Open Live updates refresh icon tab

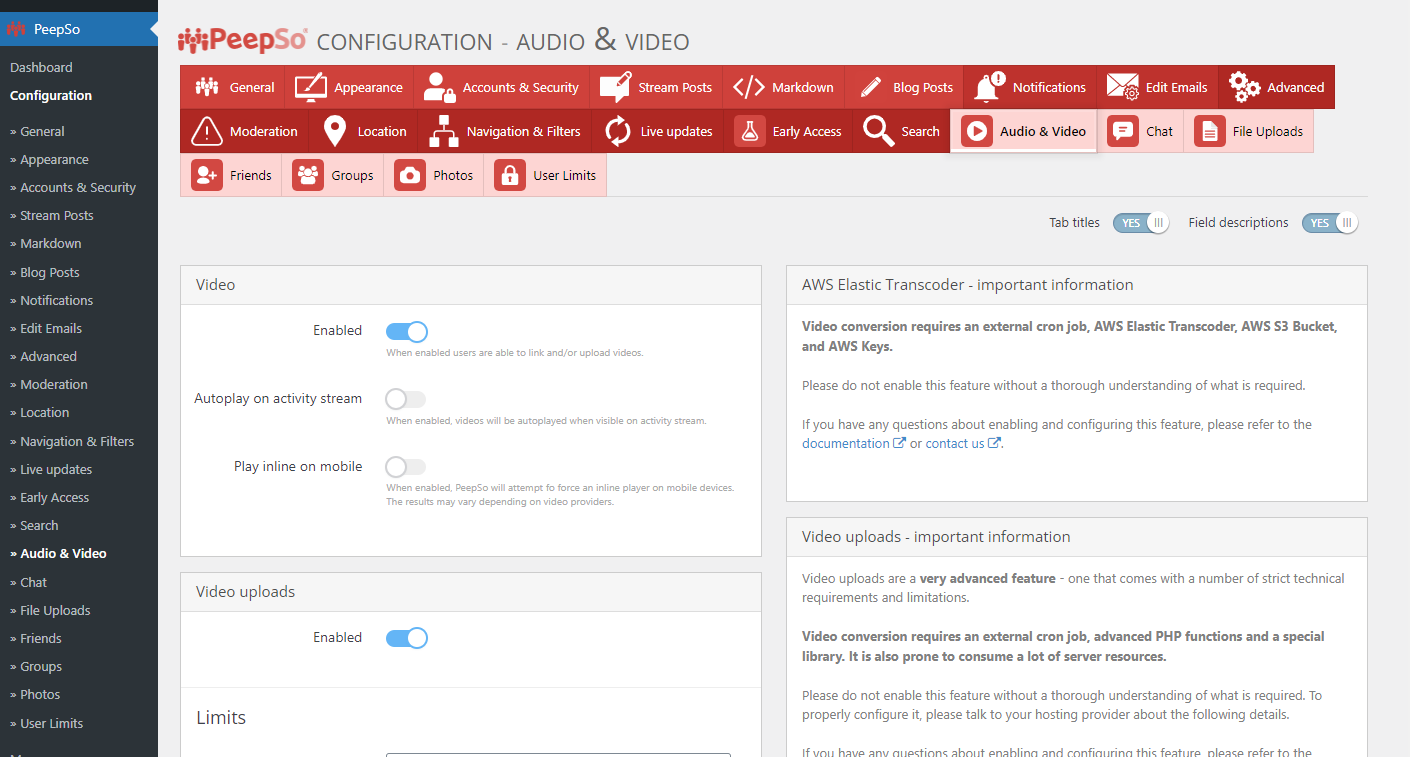pos(618,131)
